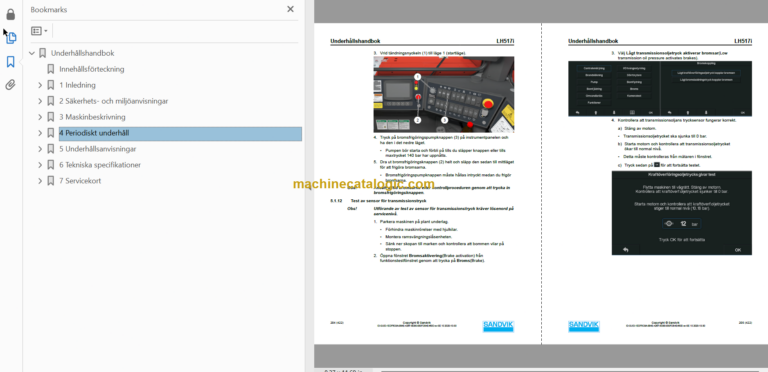The image size is (768, 372).
Task: Click the instrument panel photo on left page
Action: [444, 94]
